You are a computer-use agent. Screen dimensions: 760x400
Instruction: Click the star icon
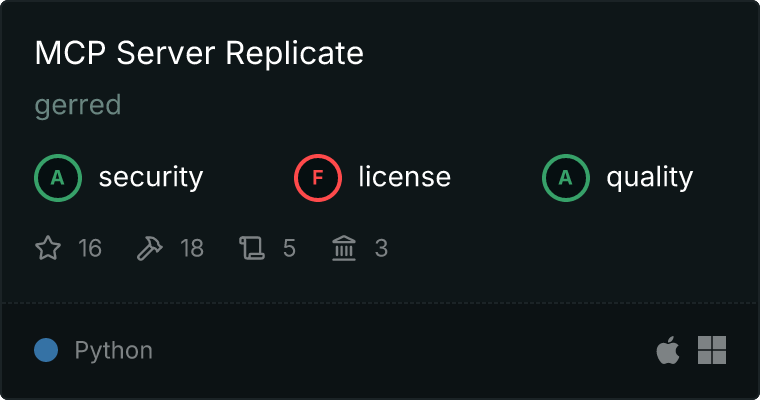click(48, 248)
